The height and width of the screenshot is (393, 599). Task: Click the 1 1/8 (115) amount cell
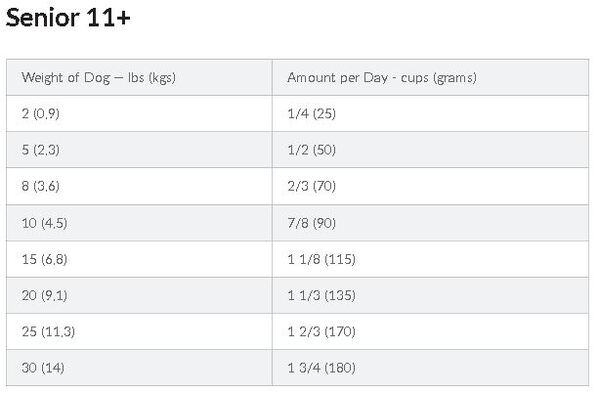pos(431,259)
